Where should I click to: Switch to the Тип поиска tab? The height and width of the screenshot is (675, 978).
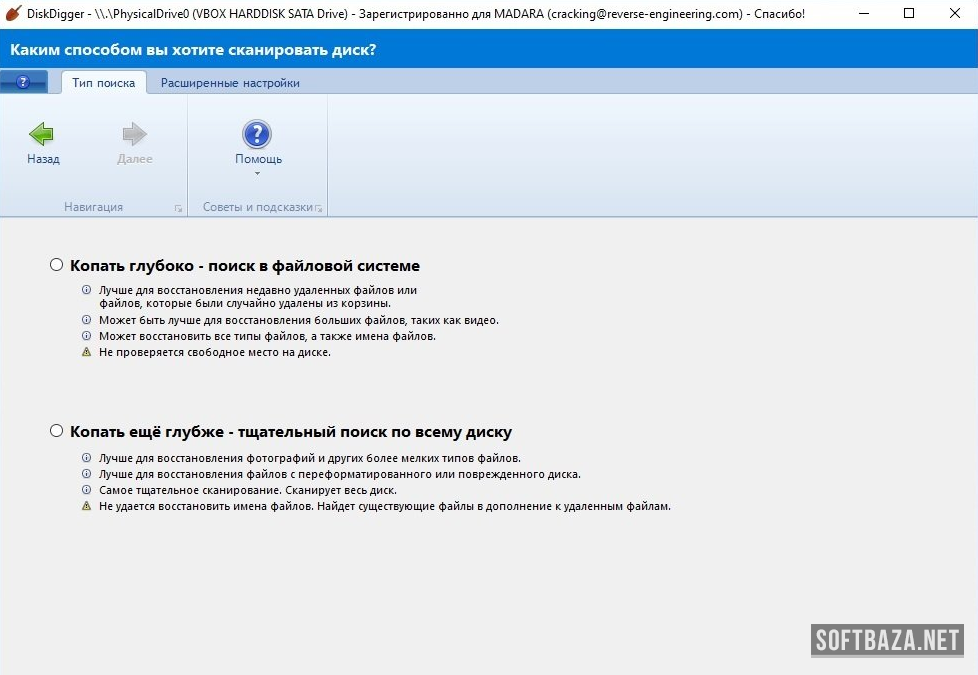click(x=103, y=83)
